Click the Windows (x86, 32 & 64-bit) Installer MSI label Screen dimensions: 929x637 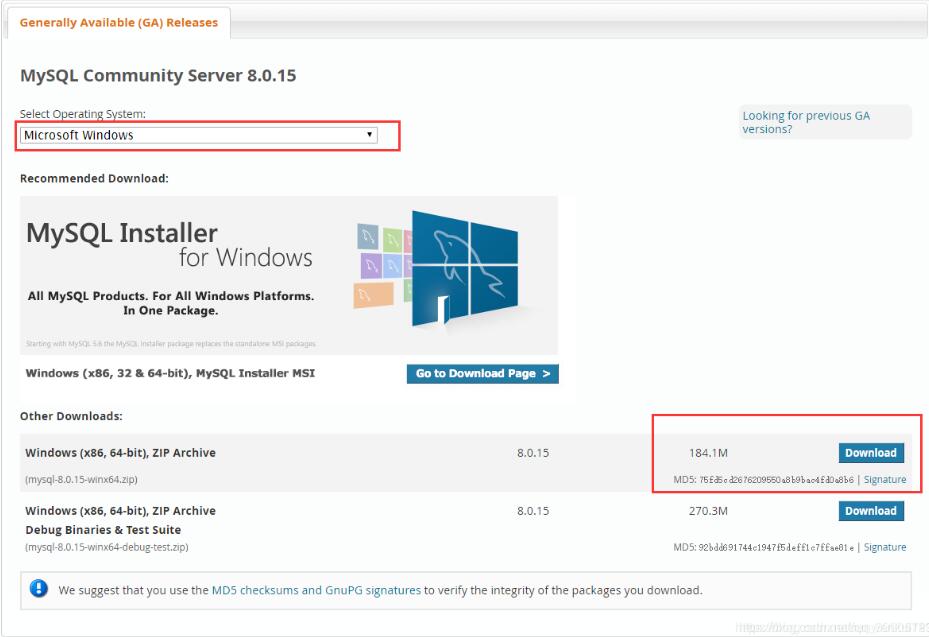[170, 374]
